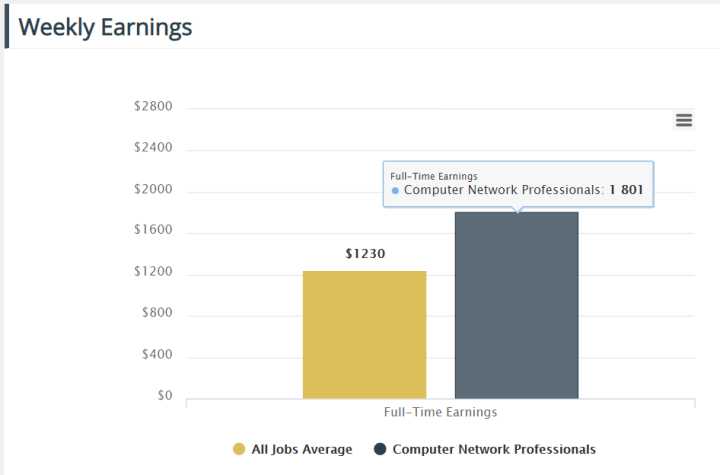Click the $2800 y-axis label
Screen dimensions: 720x475
(x=153, y=106)
